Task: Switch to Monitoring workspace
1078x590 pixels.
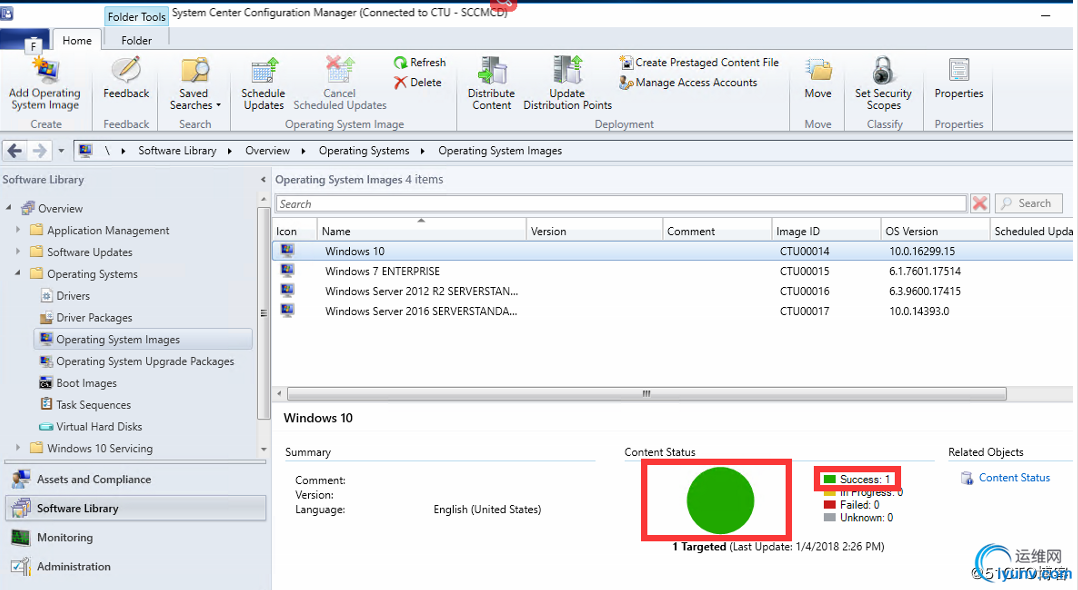Action: [135, 537]
